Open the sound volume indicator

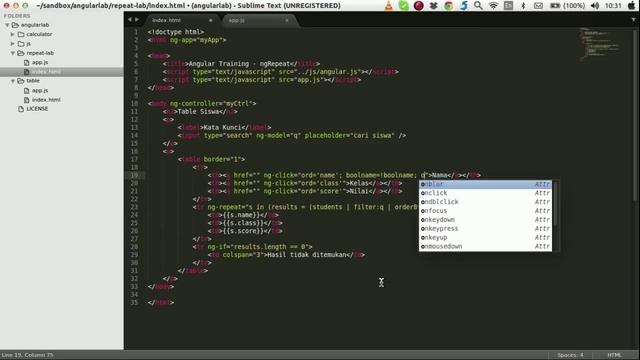coord(595,6)
